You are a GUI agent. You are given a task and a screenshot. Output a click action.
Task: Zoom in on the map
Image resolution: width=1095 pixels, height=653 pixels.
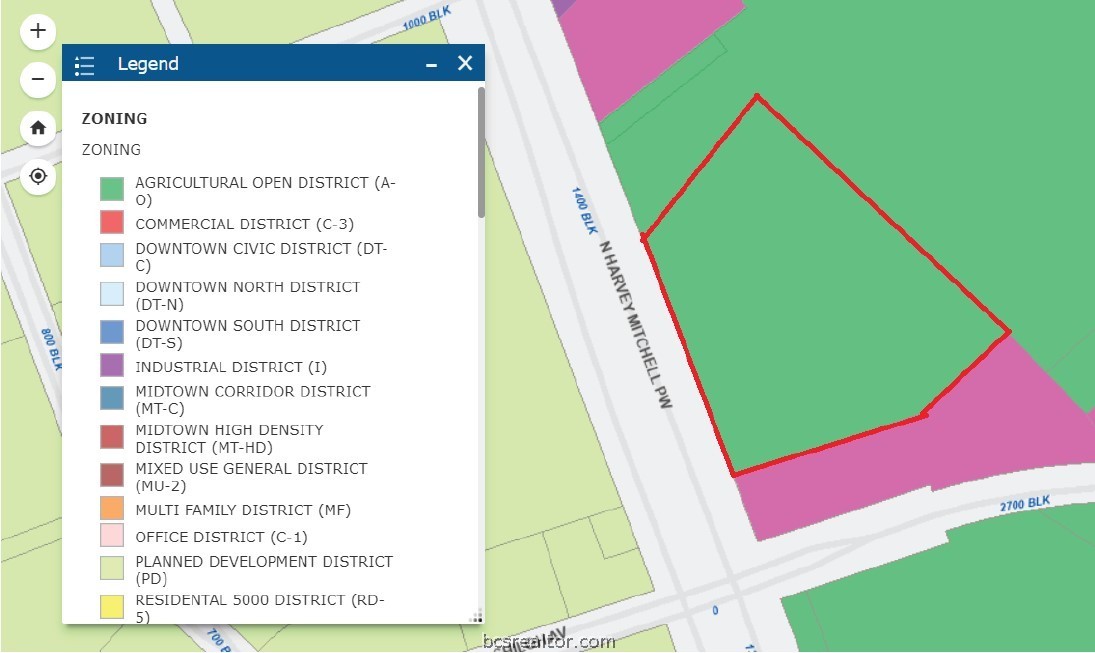point(38,31)
